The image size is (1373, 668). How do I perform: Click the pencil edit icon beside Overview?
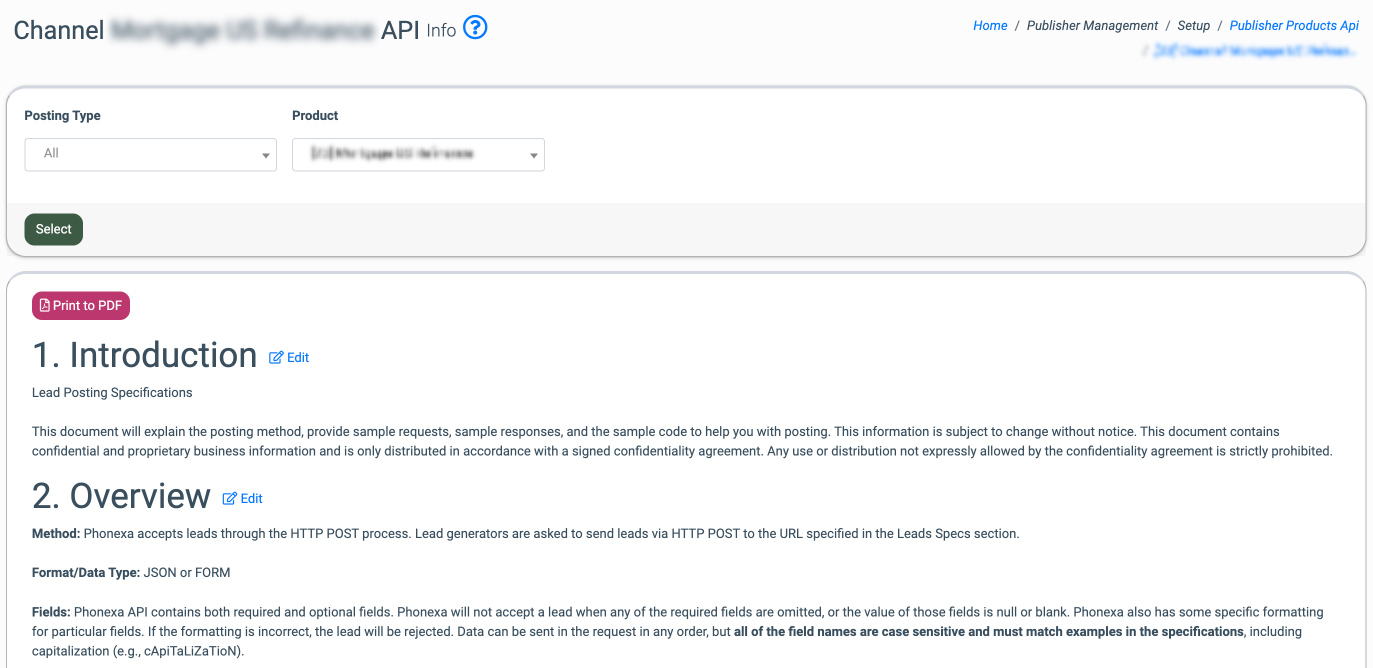[230, 498]
